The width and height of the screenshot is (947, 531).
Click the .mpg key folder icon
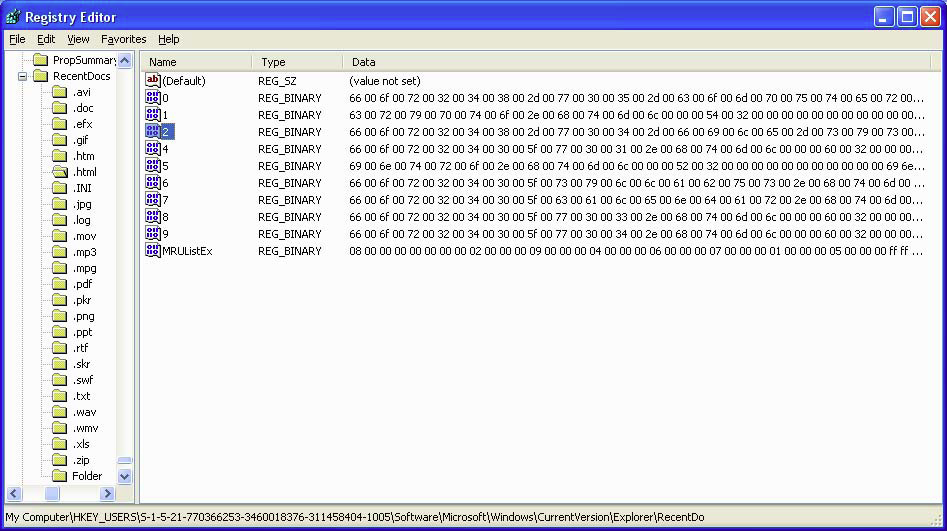[59, 268]
